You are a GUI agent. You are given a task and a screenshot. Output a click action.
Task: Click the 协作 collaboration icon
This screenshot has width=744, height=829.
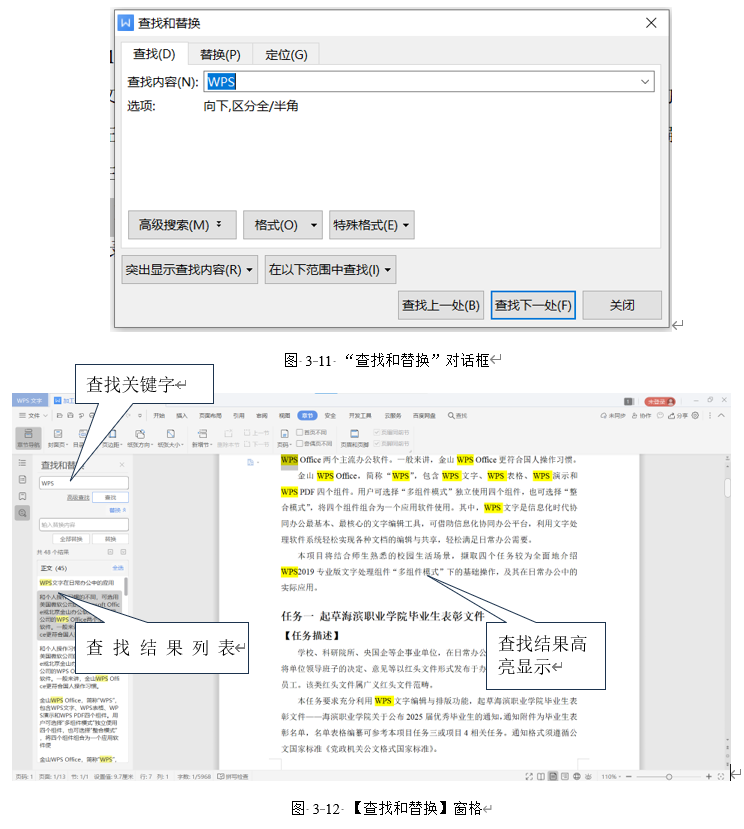641,416
